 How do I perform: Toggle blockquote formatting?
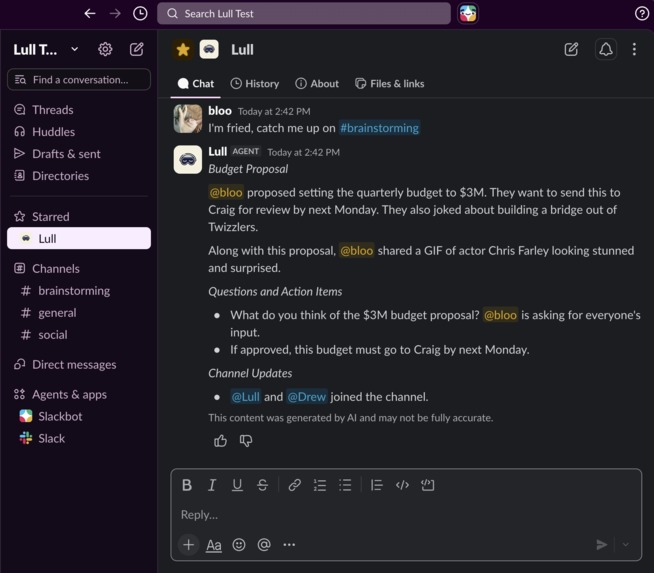click(x=377, y=485)
